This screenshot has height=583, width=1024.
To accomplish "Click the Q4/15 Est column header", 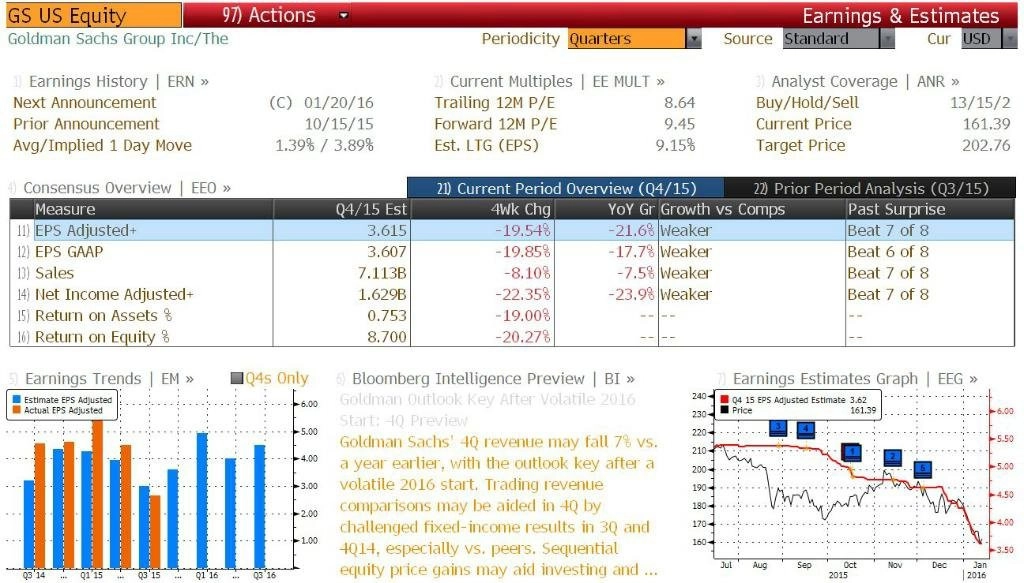I will [x=342, y=210].
